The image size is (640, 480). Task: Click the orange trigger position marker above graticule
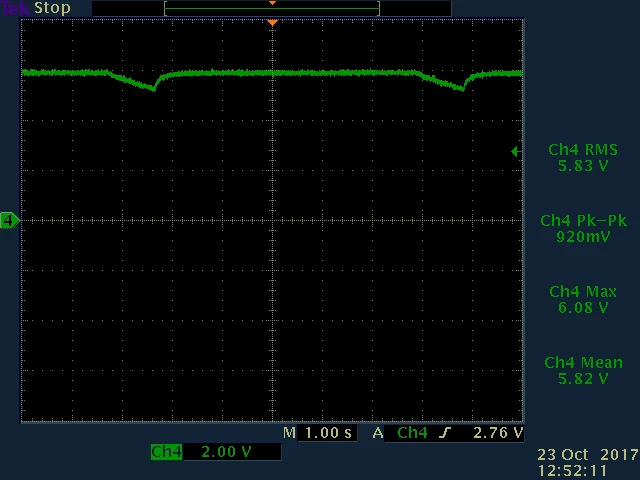pyautogui.click(x=272, y=23)
